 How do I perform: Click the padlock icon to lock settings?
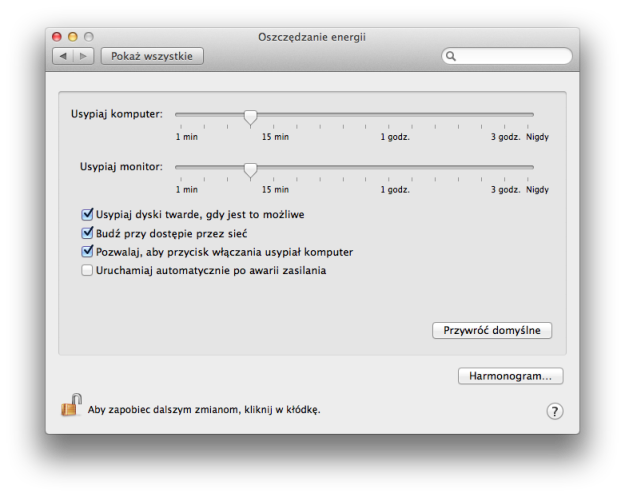(x=71, y=405)
